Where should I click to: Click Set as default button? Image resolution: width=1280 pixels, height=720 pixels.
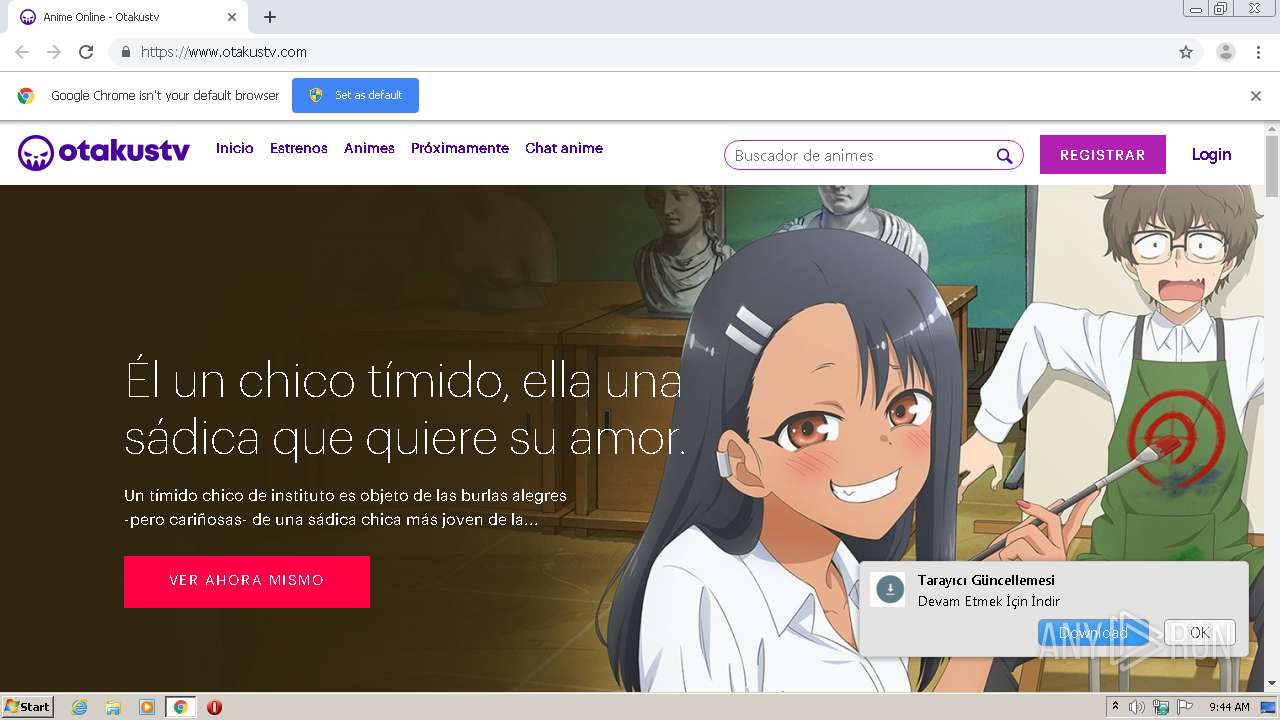[x=355, y=96]
